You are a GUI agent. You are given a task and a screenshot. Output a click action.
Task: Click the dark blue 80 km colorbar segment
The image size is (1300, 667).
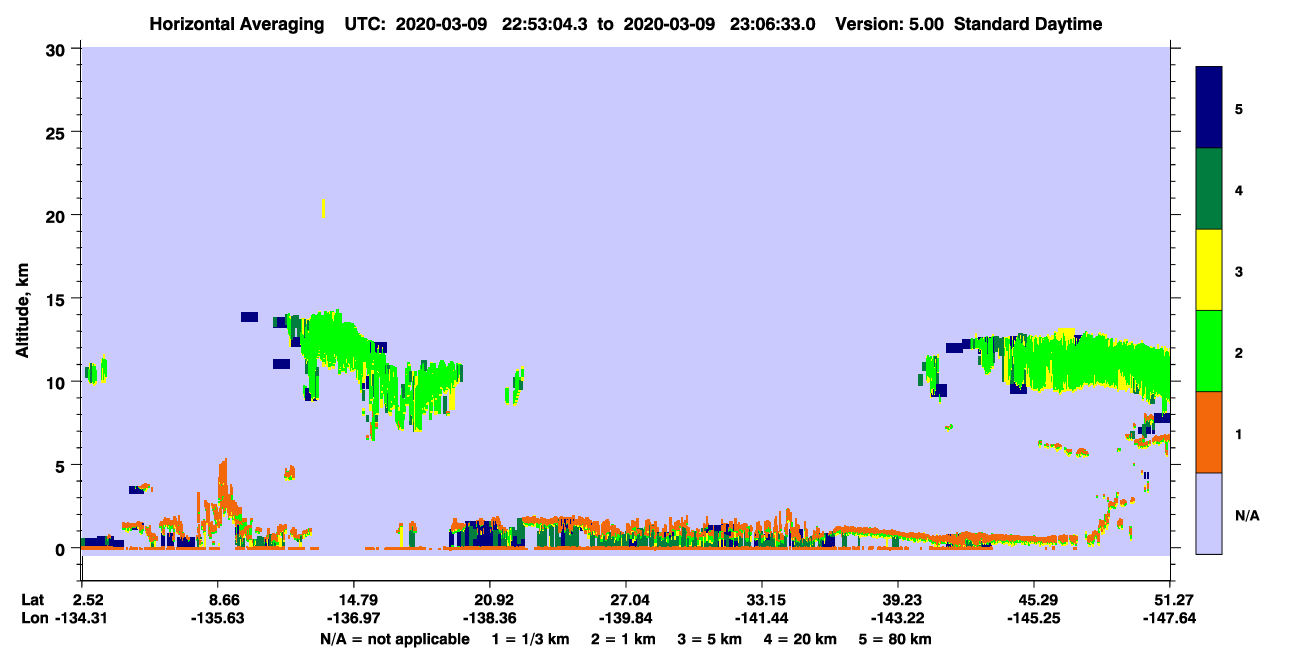pyautogui.click(x=1209, y=108)
